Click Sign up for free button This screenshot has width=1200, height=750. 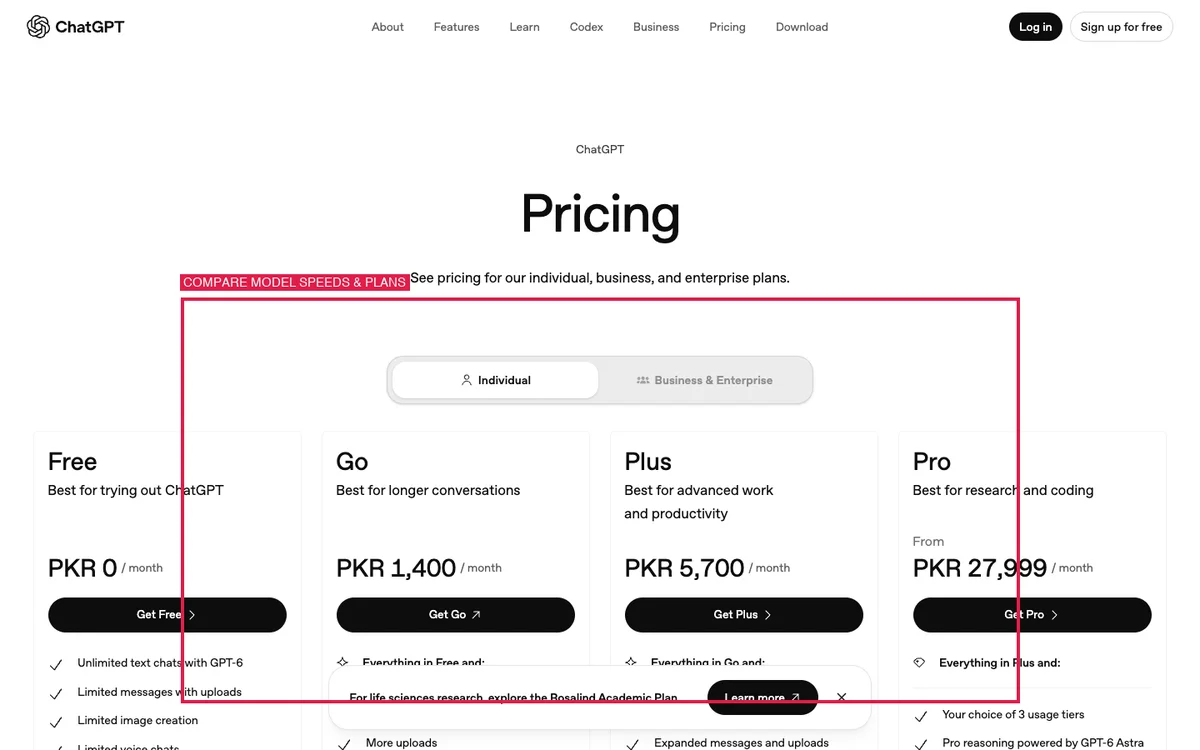tap(1121, 27)
